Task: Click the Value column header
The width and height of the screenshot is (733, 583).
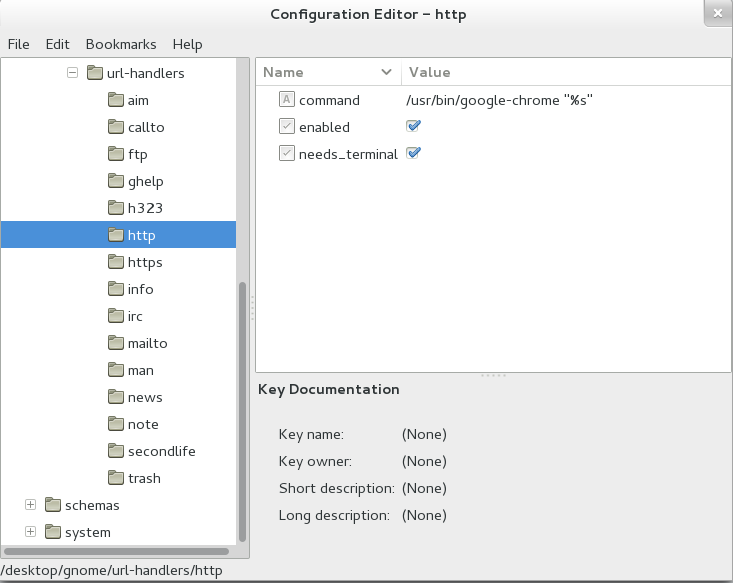Action: point(566,72)
